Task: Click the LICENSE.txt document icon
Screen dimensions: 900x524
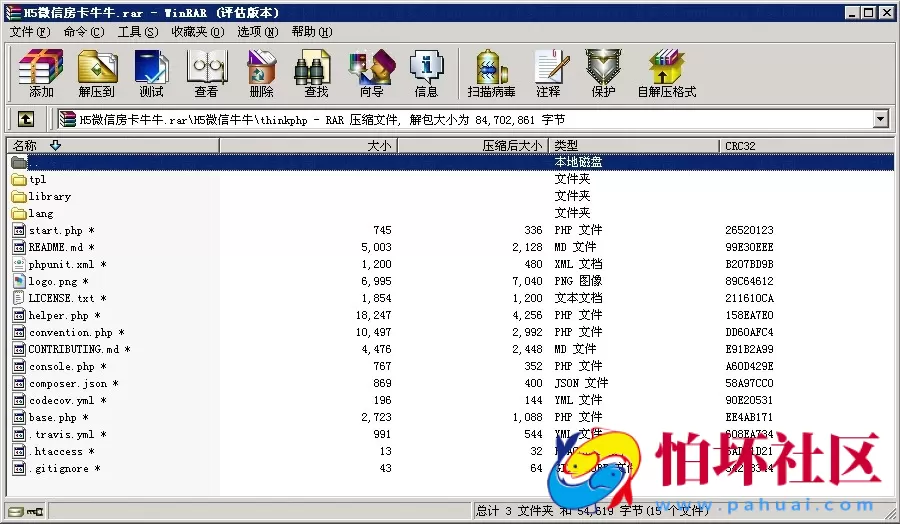Action: (x=19, y=298)
